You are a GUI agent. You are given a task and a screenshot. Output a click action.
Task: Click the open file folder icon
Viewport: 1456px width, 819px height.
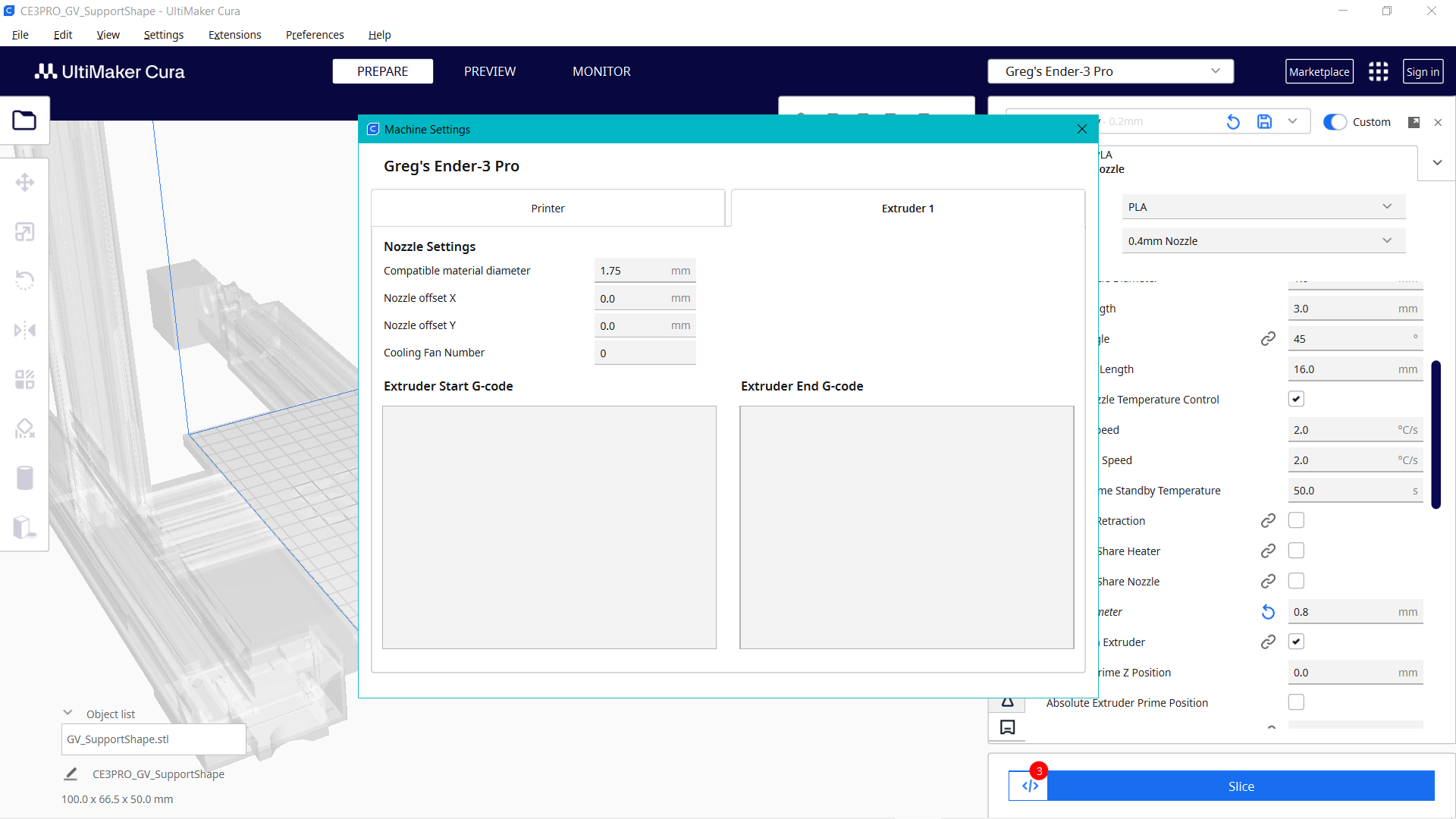25,120
